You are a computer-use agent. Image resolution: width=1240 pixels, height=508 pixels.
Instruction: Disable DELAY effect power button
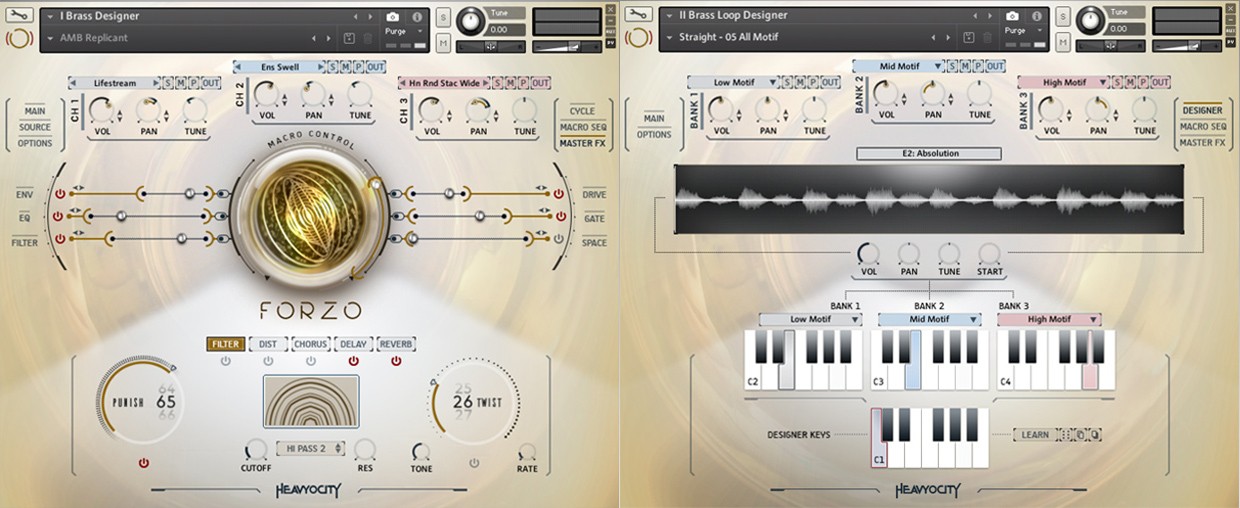(x=353, y=361)
